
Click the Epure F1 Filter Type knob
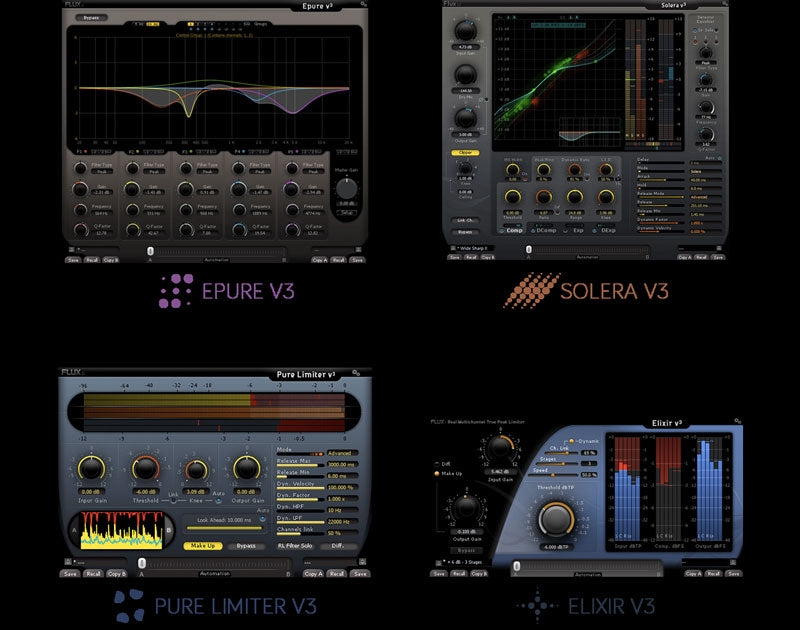point(80,168)
